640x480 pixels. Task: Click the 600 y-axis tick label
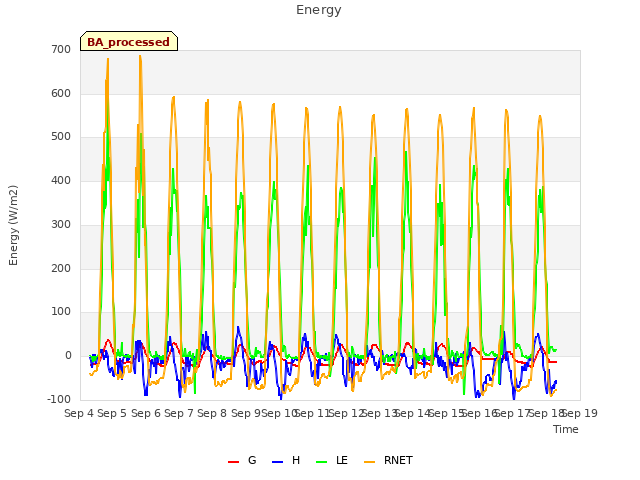point(61,93)
